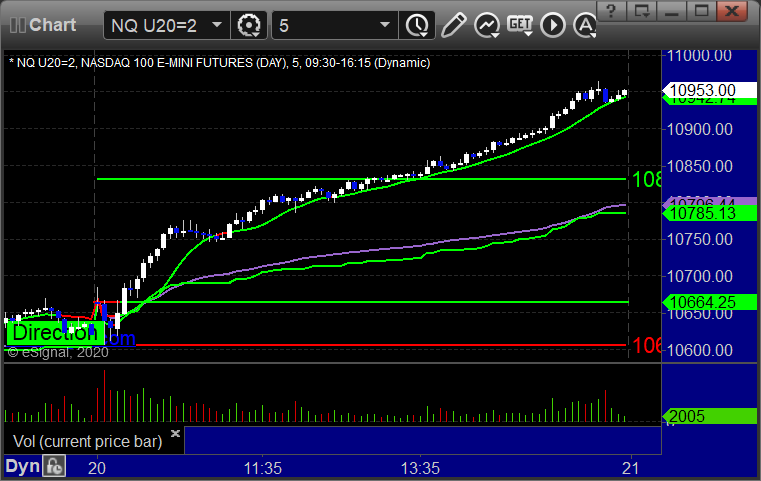
Task: Open the symbol settings gear menu
Action: (249, 25)
